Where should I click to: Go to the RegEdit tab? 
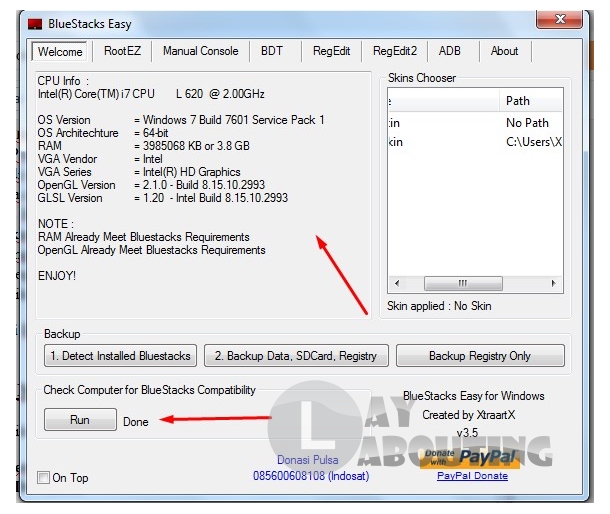[331, 51]
